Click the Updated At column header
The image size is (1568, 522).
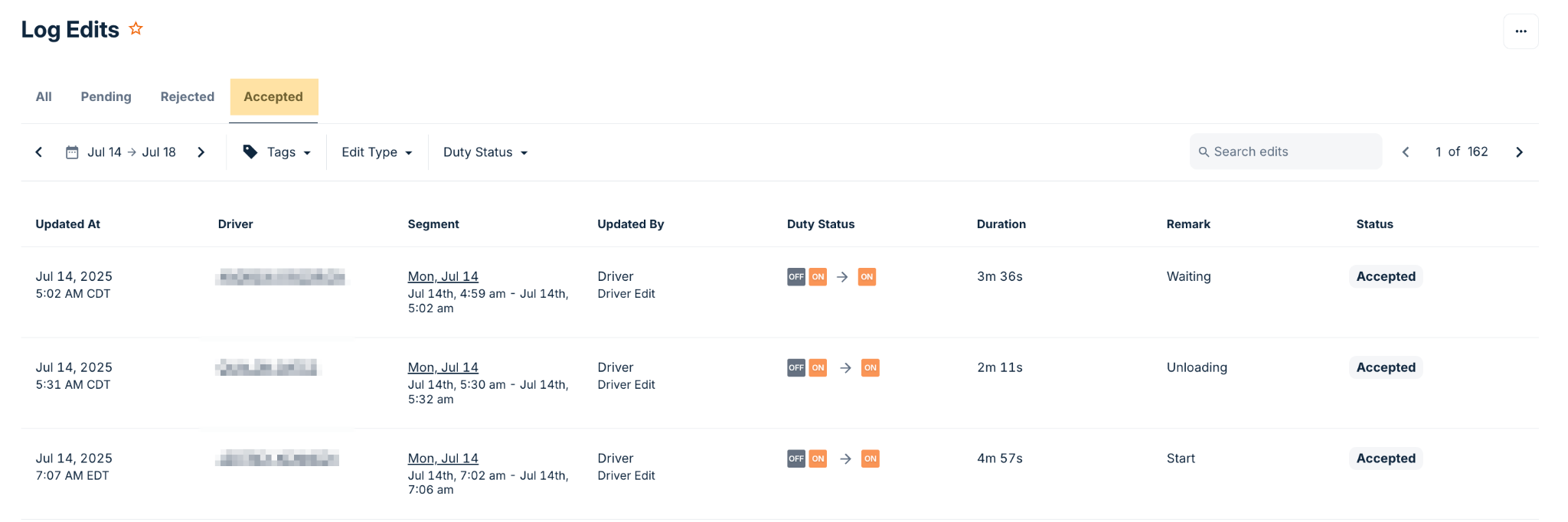pos(68,224)
